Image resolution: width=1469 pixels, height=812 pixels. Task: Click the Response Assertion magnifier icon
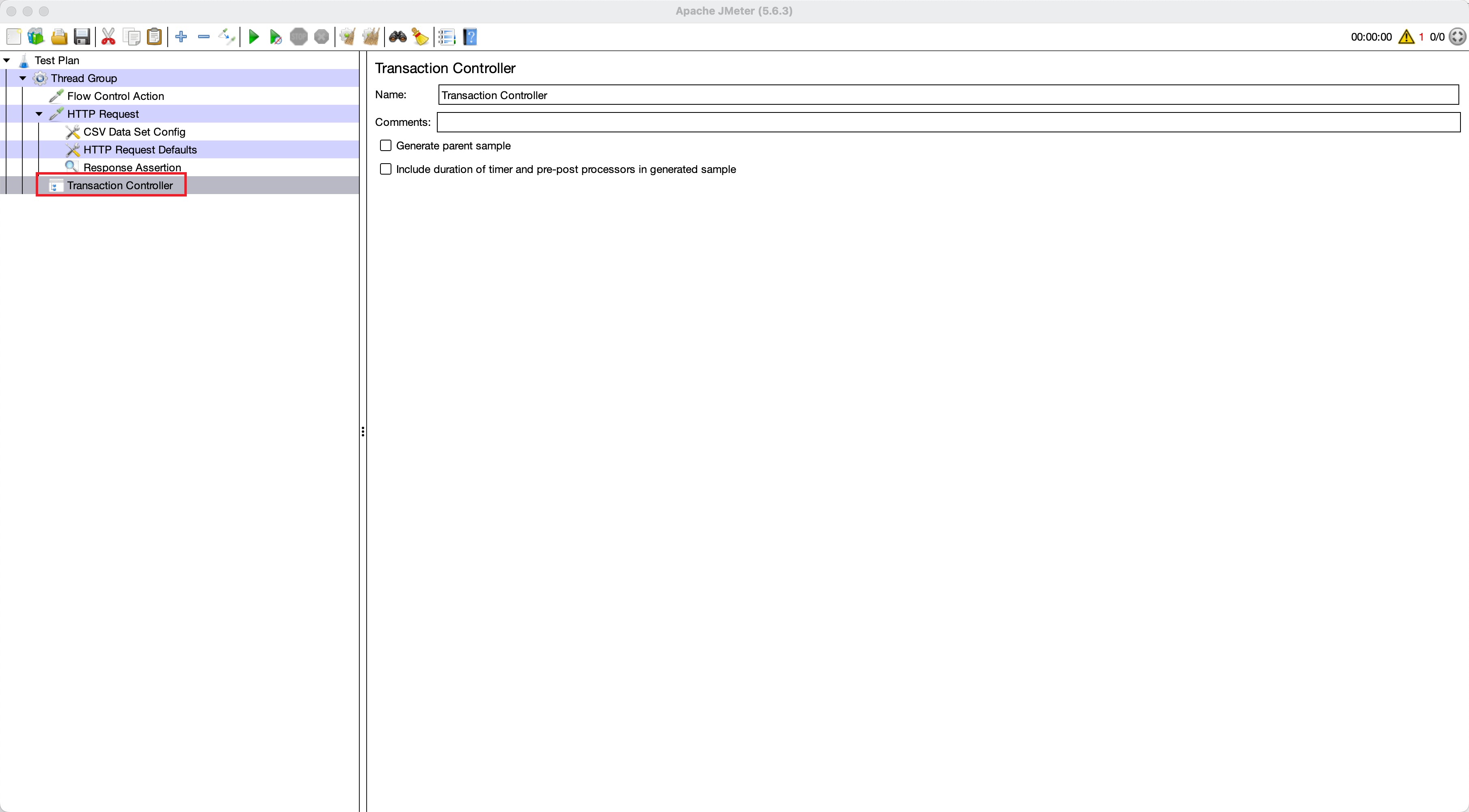click(71, 166)
